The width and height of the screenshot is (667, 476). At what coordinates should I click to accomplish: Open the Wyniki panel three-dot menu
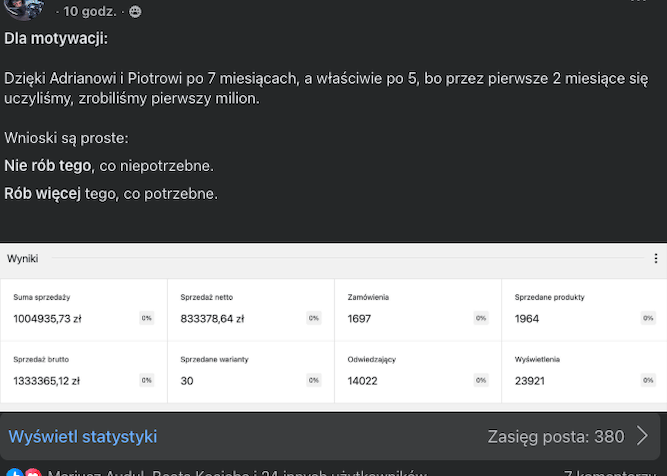click(x=656, y=258)
